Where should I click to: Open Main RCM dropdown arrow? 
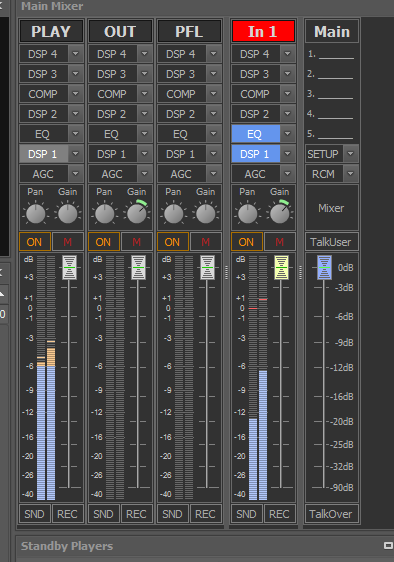pyautogui.click(x=351, y=174)
